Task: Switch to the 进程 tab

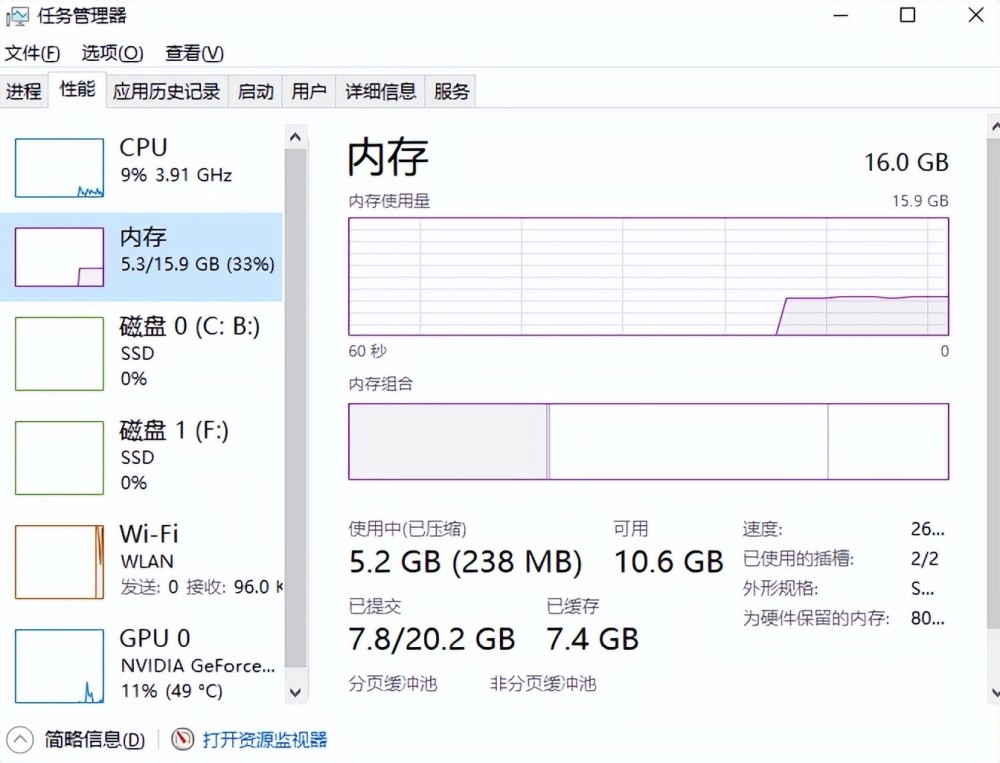Action: (x=24, y=91)
